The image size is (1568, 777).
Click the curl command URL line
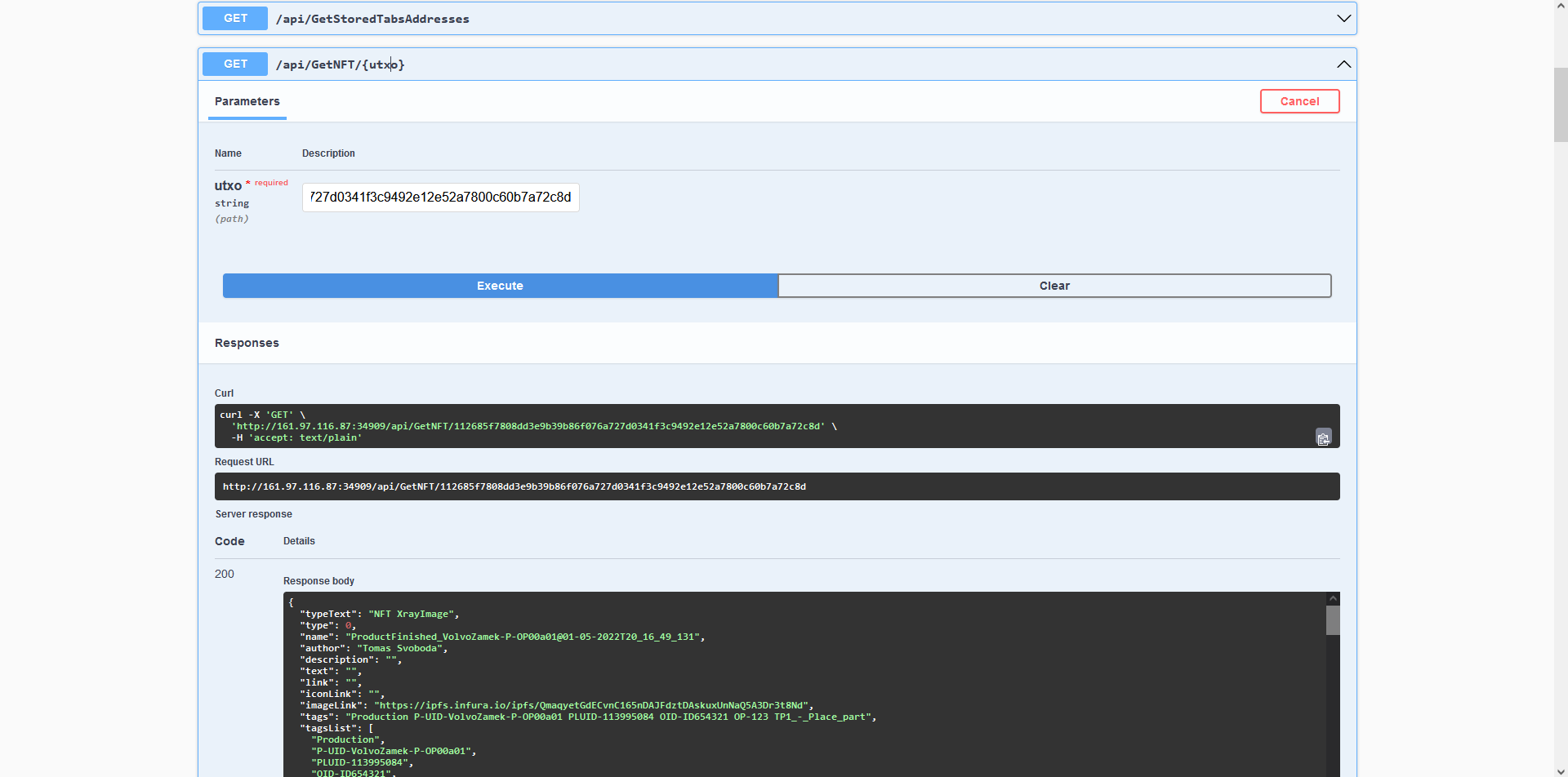(529, 426)
